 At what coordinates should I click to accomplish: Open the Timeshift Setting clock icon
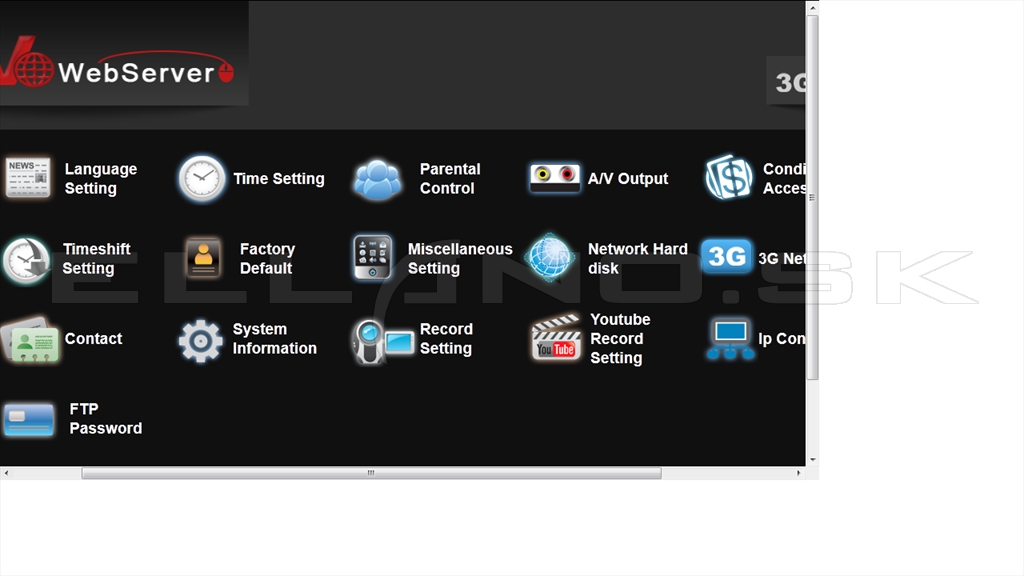click(27, 261)
